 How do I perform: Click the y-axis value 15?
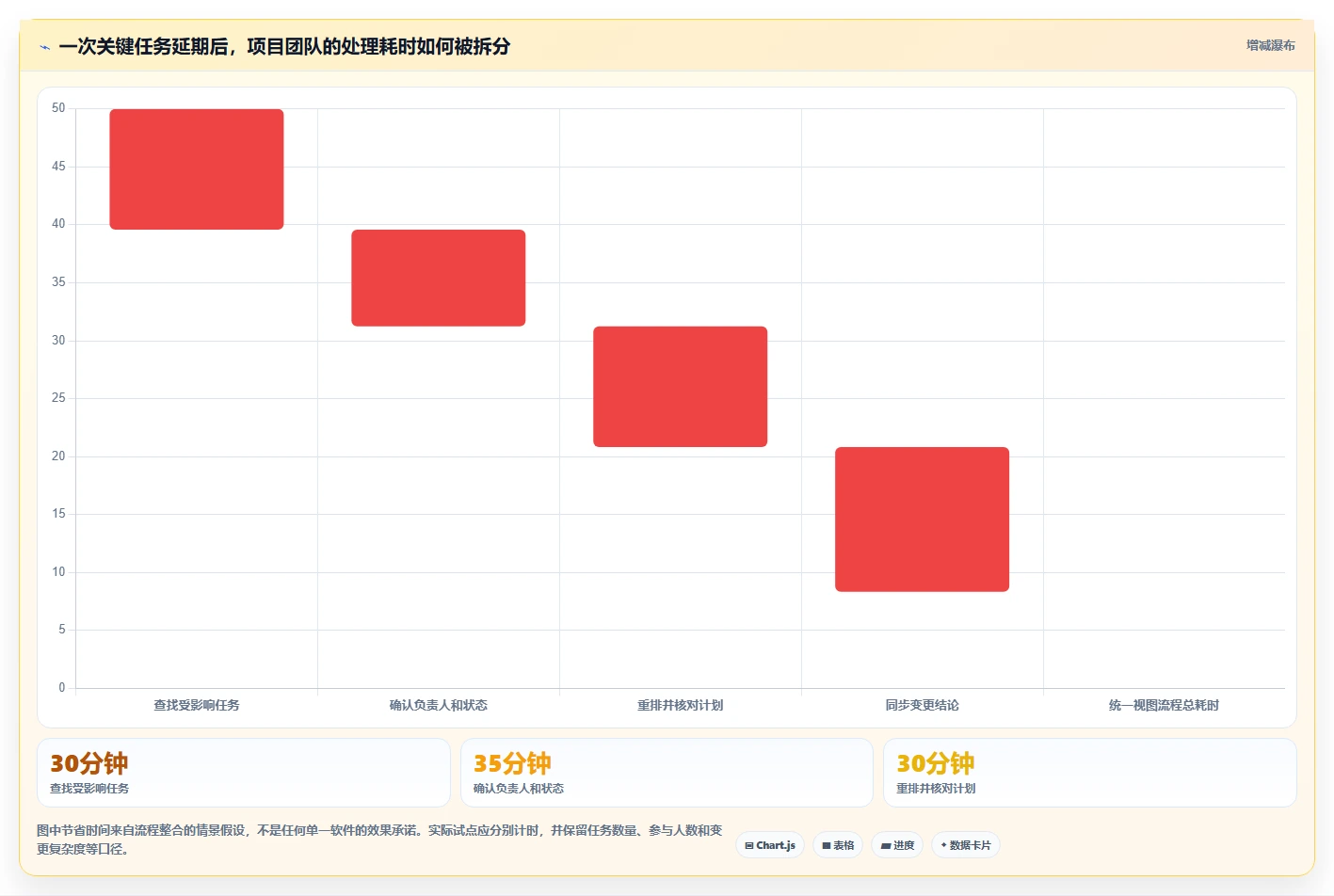pyautogui.click(x=58, y=514)
